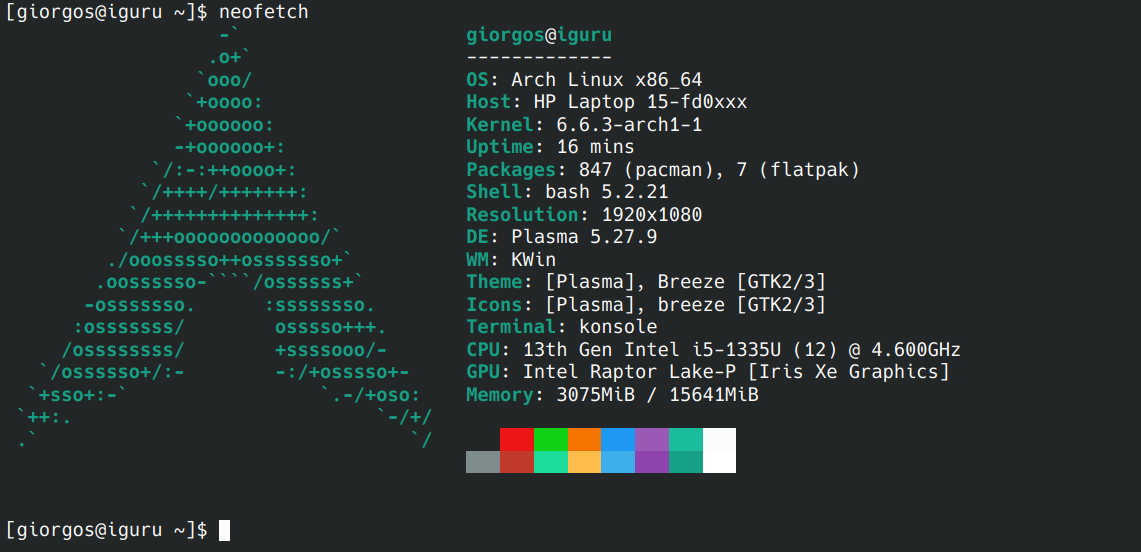Click the WM label

click(477, 260)
